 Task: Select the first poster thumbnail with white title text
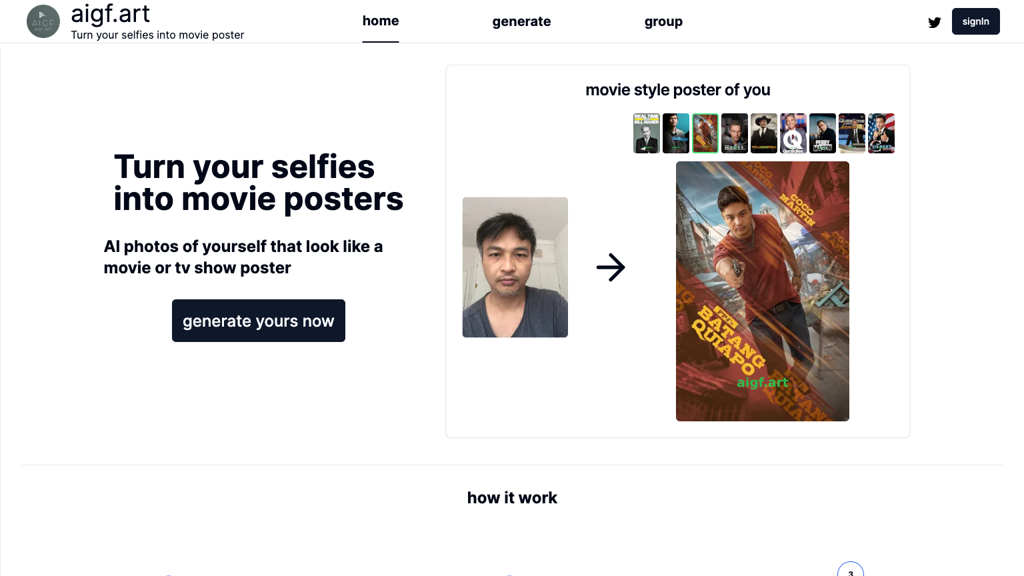[646, 133]
